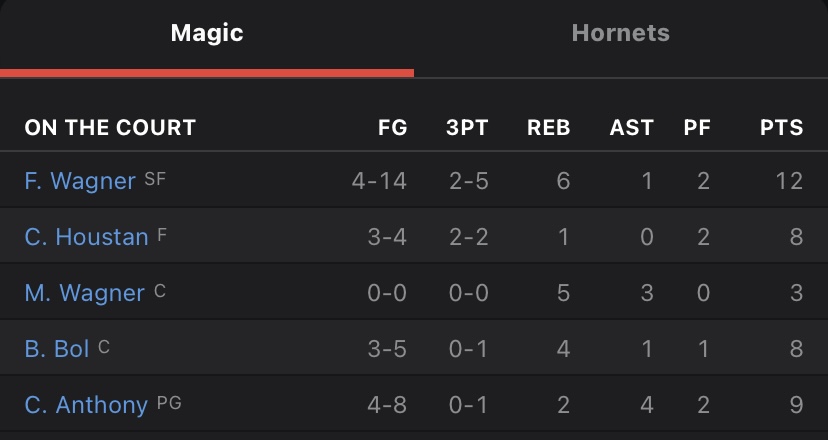Click the AST column header
This screenshot has width=828, height=440.
click(x=631, y=128)
